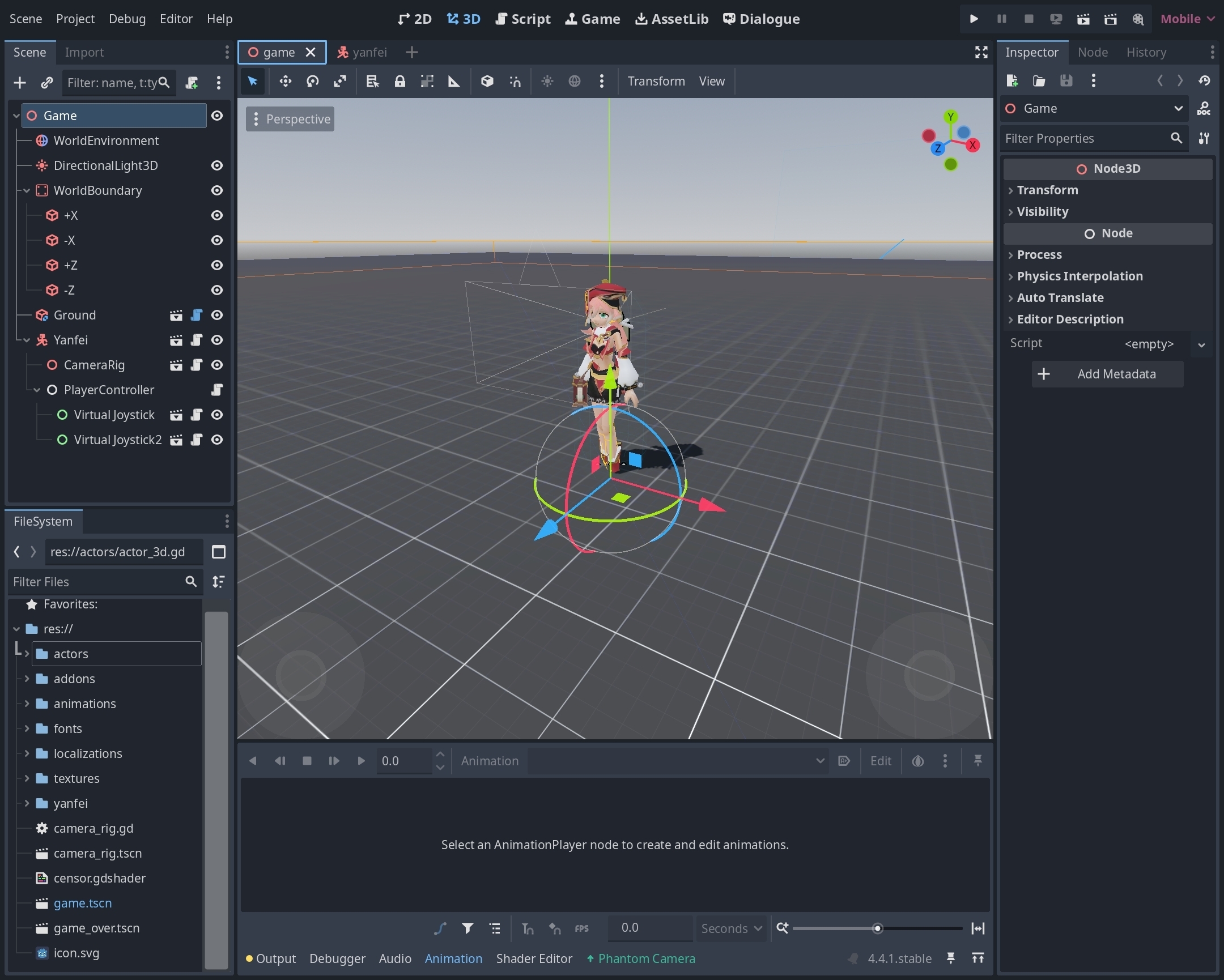Viewport: 1224px width, 980px height.
Task: Switch to the Node dock tab
Action: pos(1093,52)
